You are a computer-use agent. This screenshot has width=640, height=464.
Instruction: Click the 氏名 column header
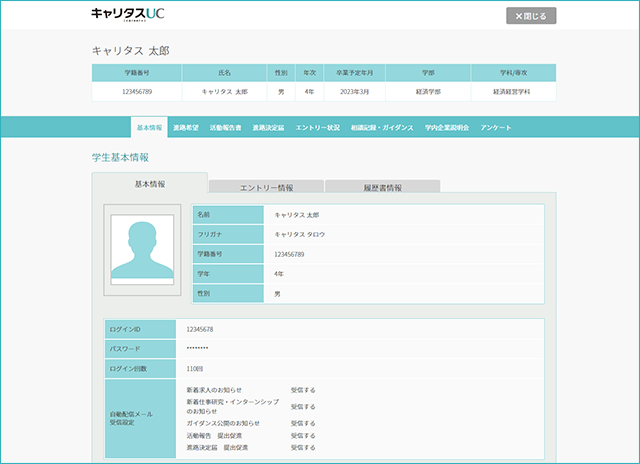point(224,73)
